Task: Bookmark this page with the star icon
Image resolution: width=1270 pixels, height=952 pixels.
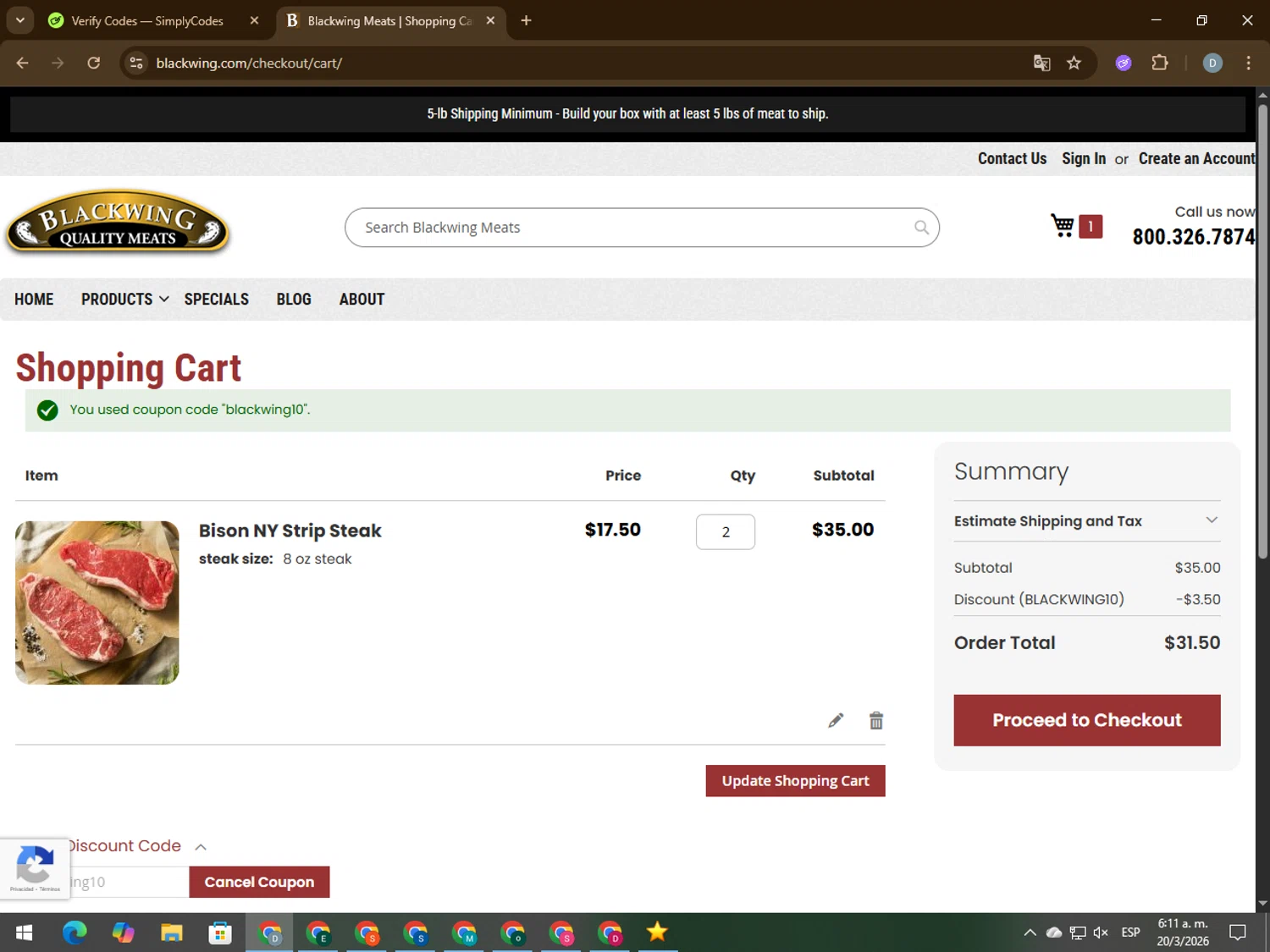Action: (1074, 63)
